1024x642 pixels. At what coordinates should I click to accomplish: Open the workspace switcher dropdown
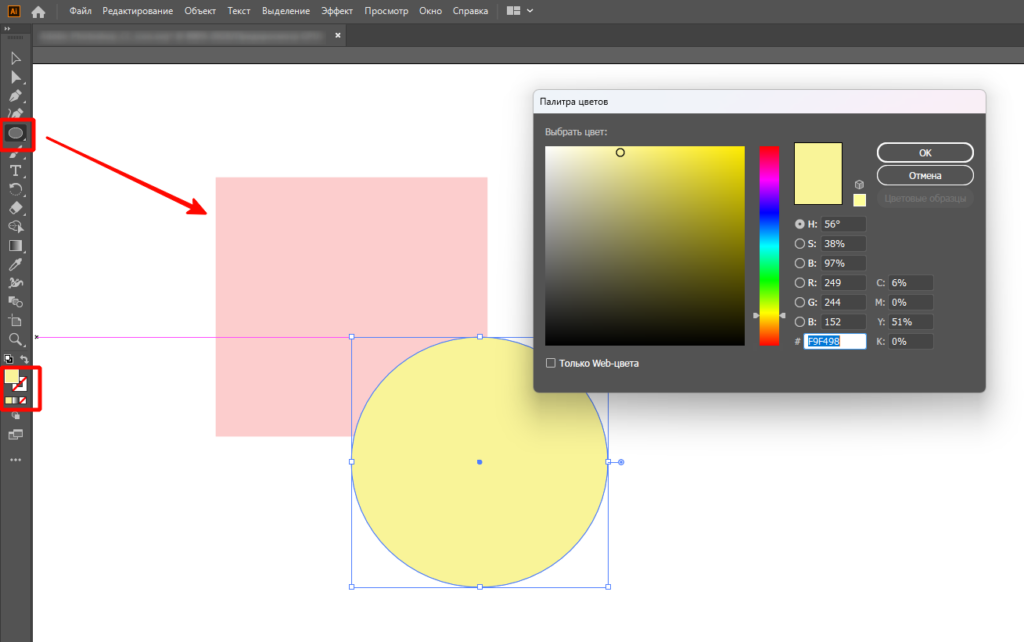(x=520, y=12)
